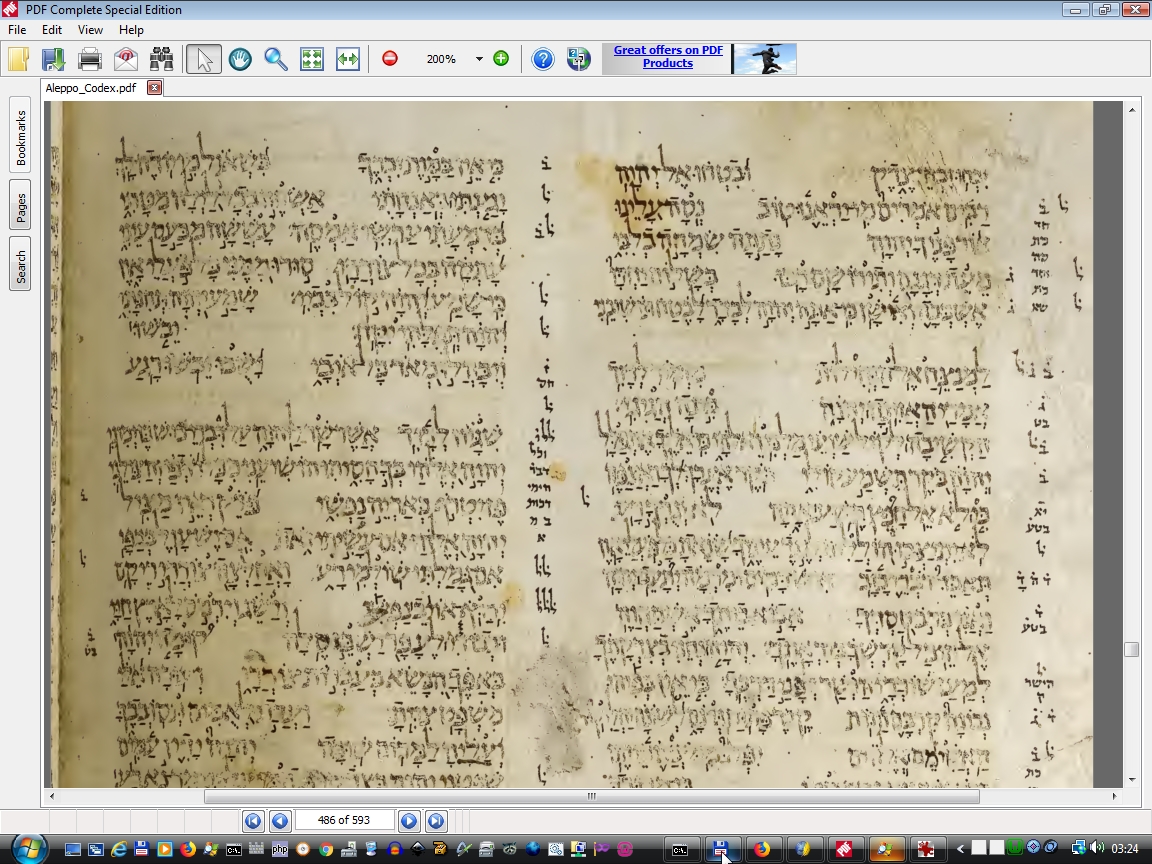Expand the Bookmarks side panel
This screenshot has width=1152, height=864.
20,137
